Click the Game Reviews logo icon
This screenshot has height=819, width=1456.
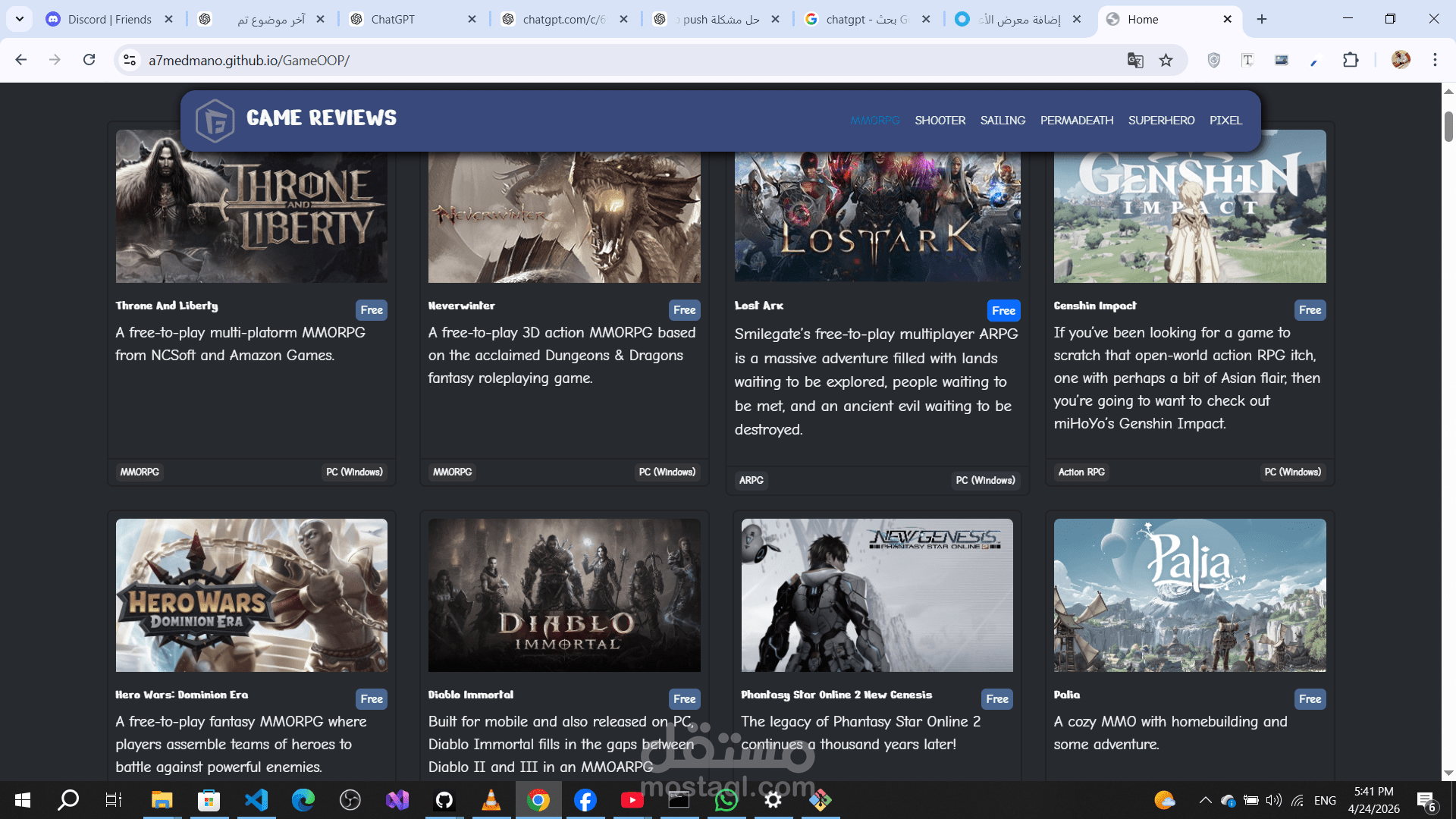tap(215, 120)
